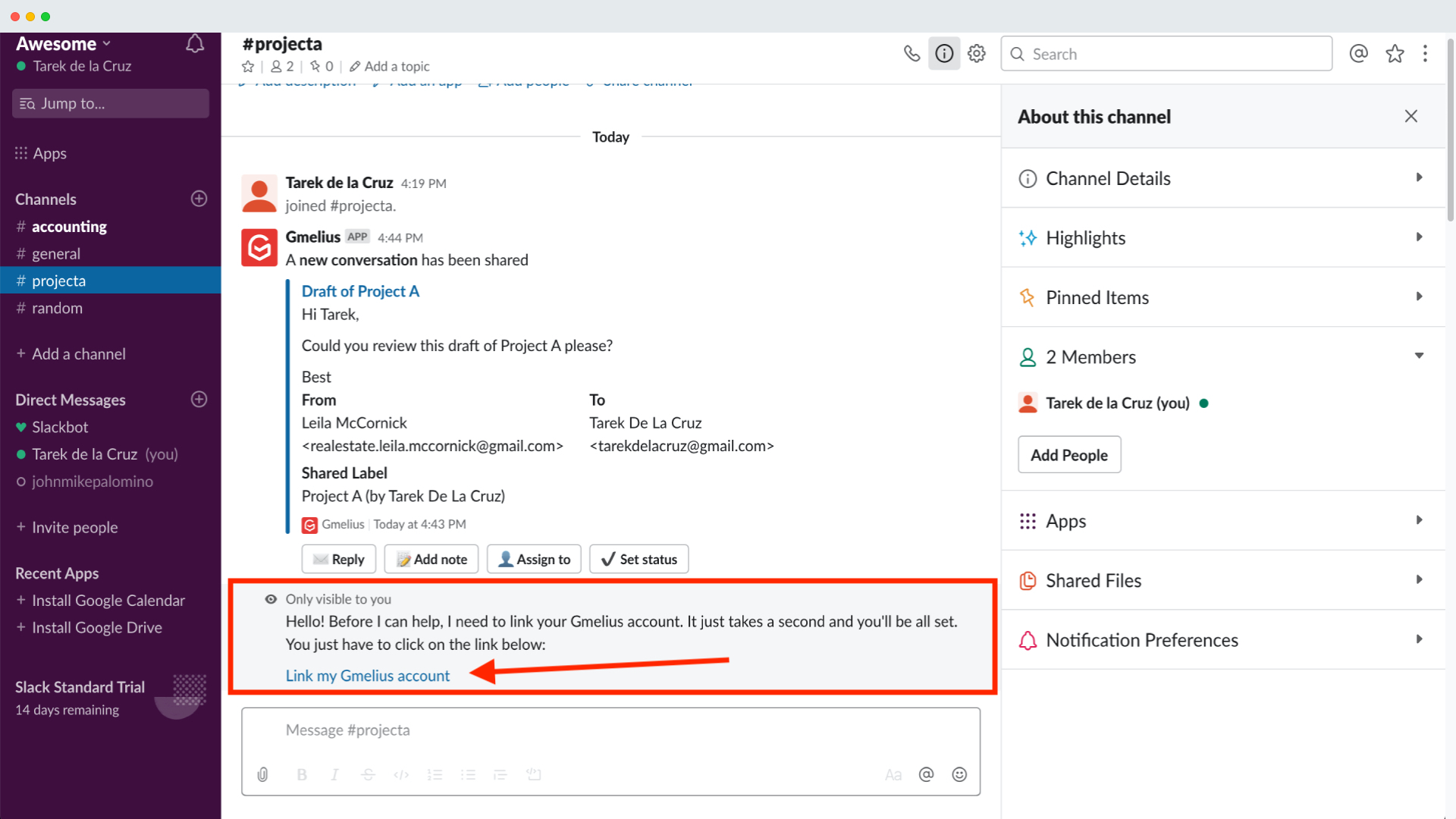This screenshot has width=1456, height=819.
Task: Click the Assign to button
Action: point(534,559)
